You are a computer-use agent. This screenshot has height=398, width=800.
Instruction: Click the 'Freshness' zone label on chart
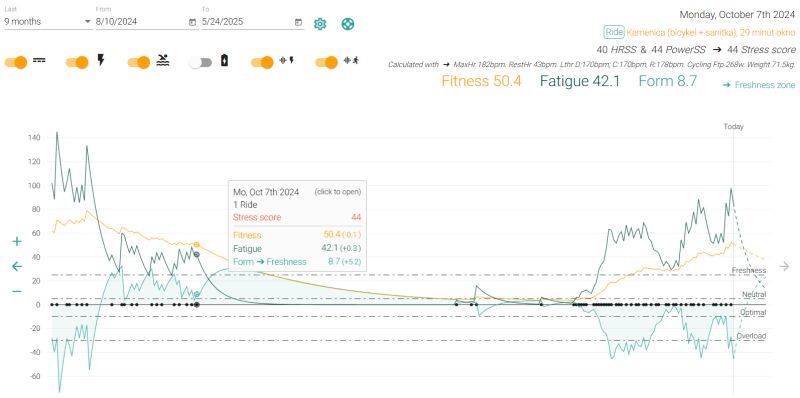click(x=749, y=270)
